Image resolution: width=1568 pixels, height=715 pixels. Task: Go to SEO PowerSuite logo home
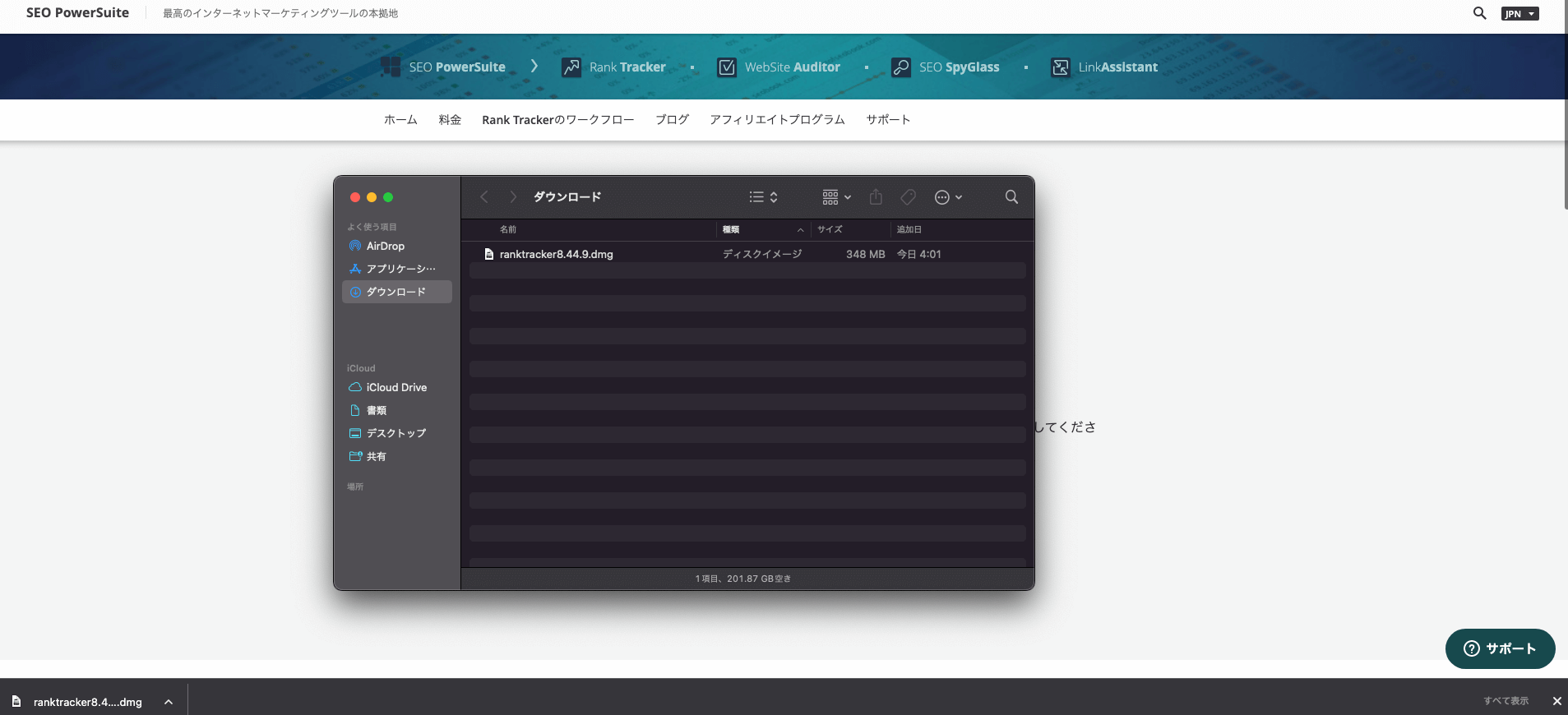[77, 13]
